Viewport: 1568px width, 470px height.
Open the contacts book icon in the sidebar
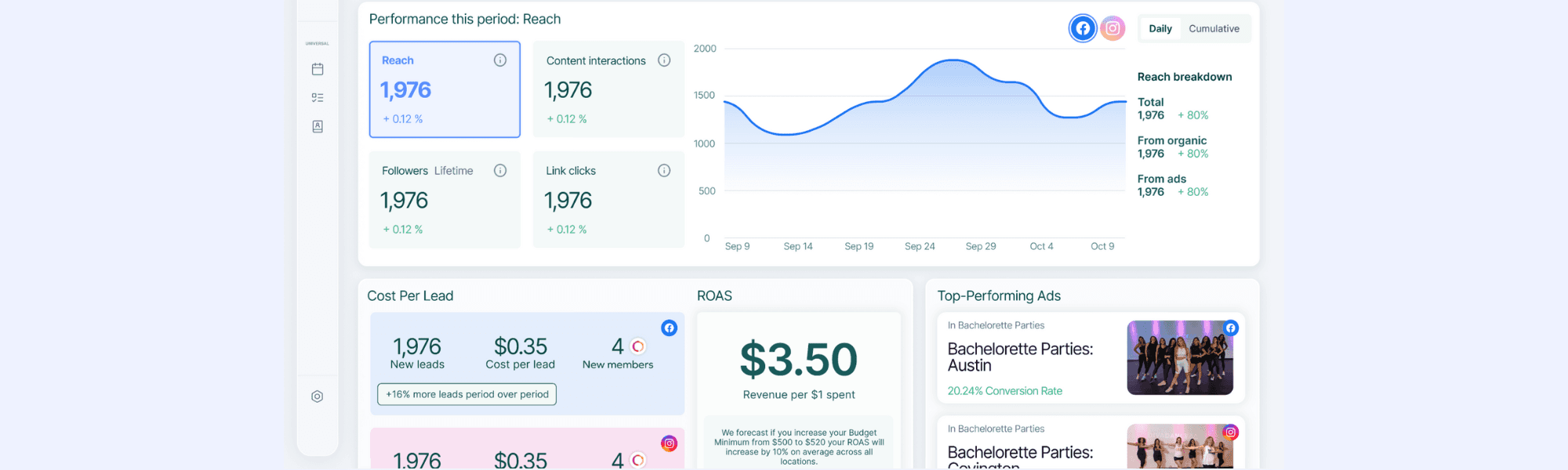click(318, 126)
